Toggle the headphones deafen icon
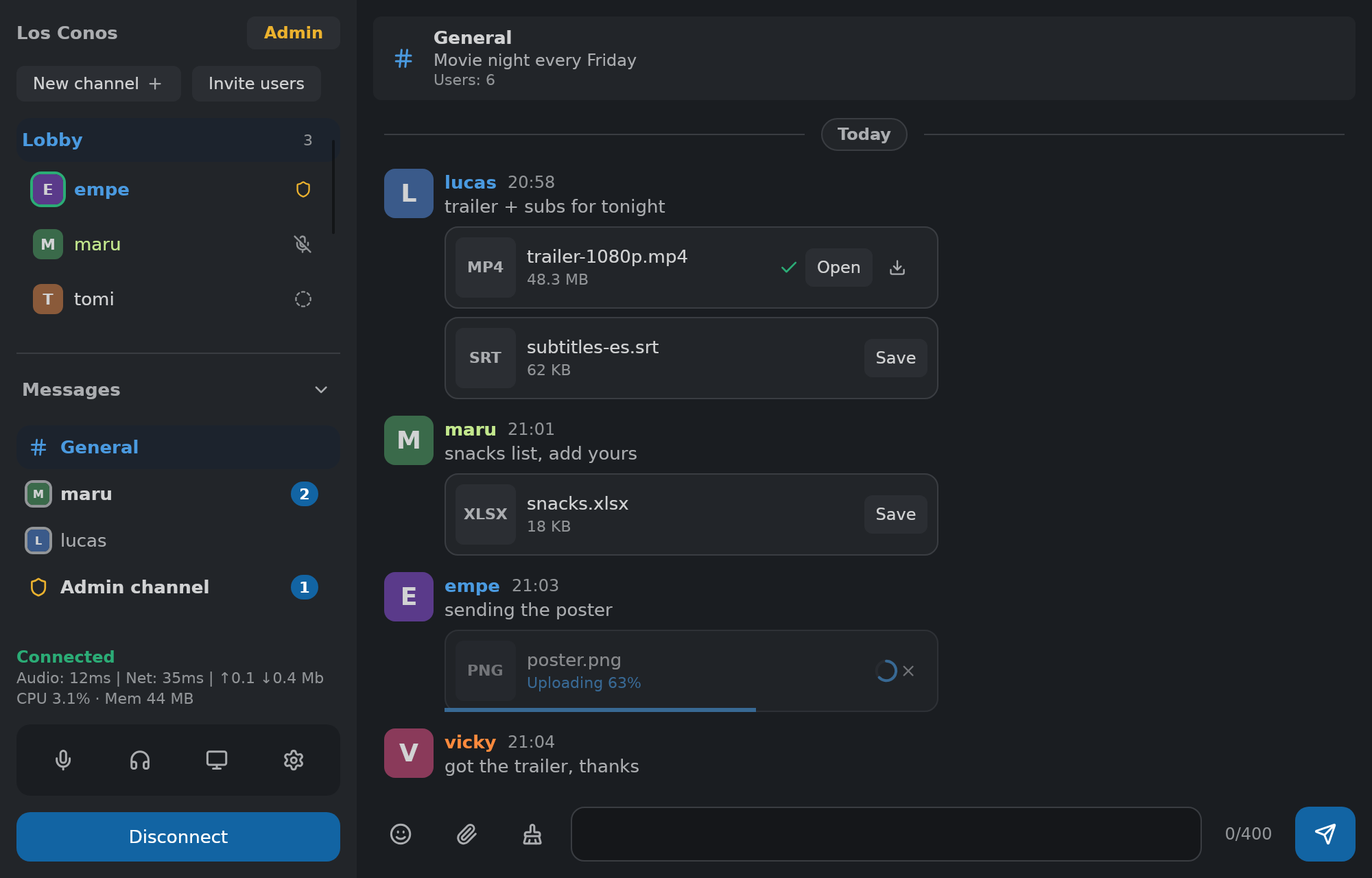 point(140,760)
